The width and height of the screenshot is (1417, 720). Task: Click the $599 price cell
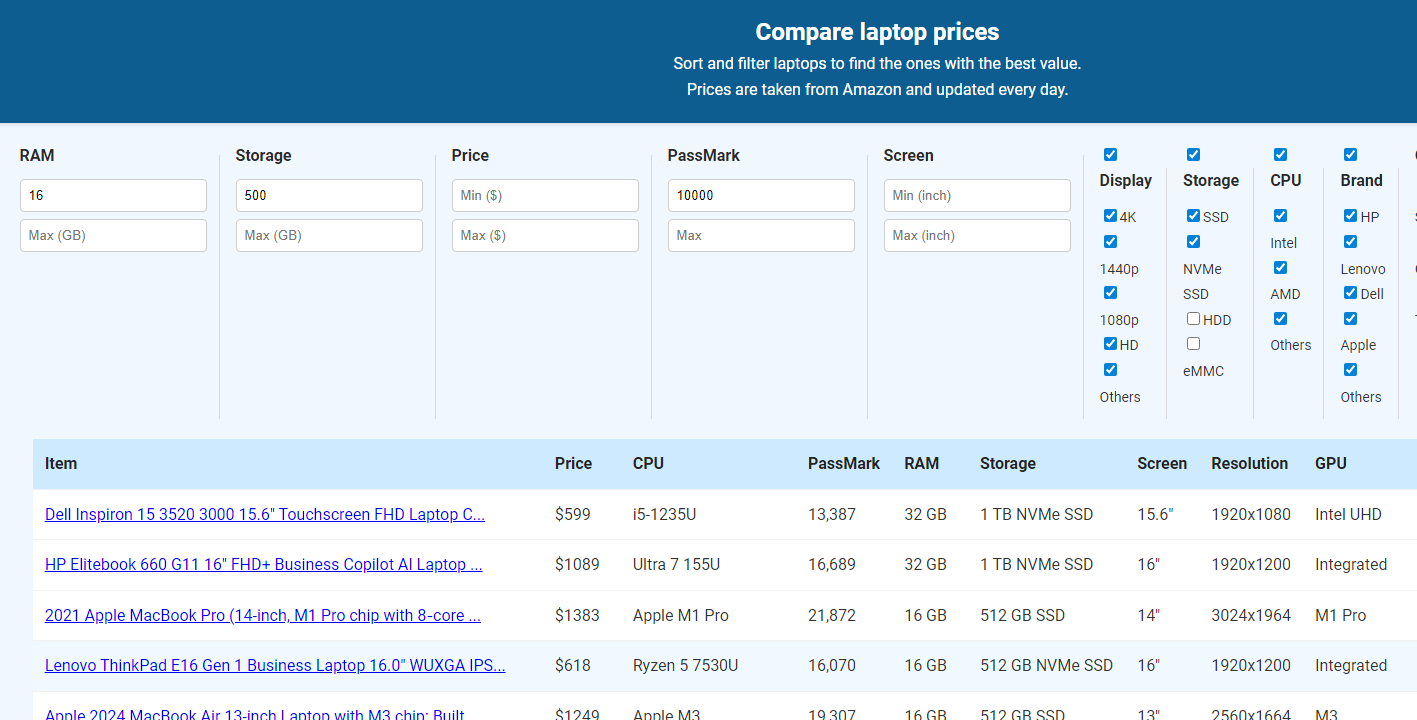tap(573, 514)
